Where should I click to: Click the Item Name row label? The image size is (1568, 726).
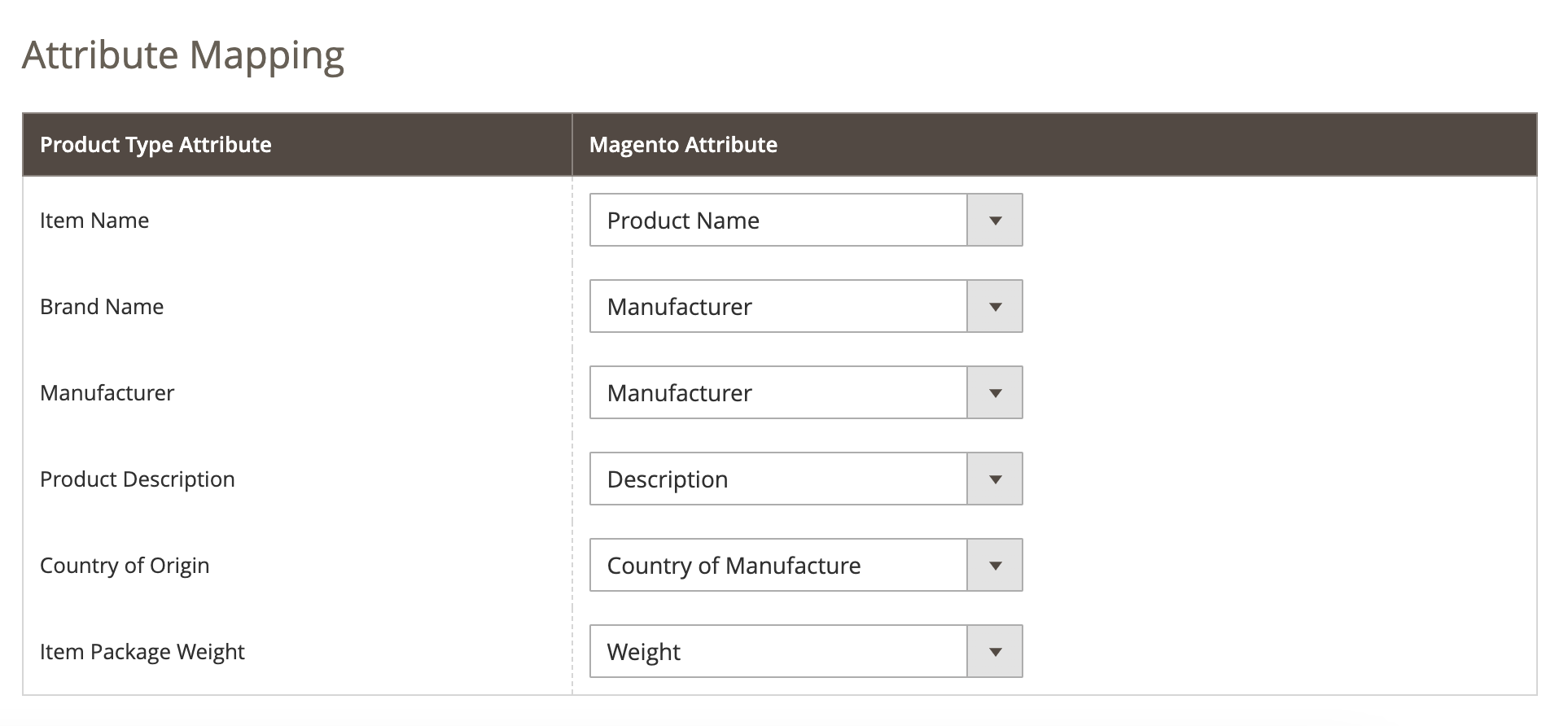pos(94,221)
